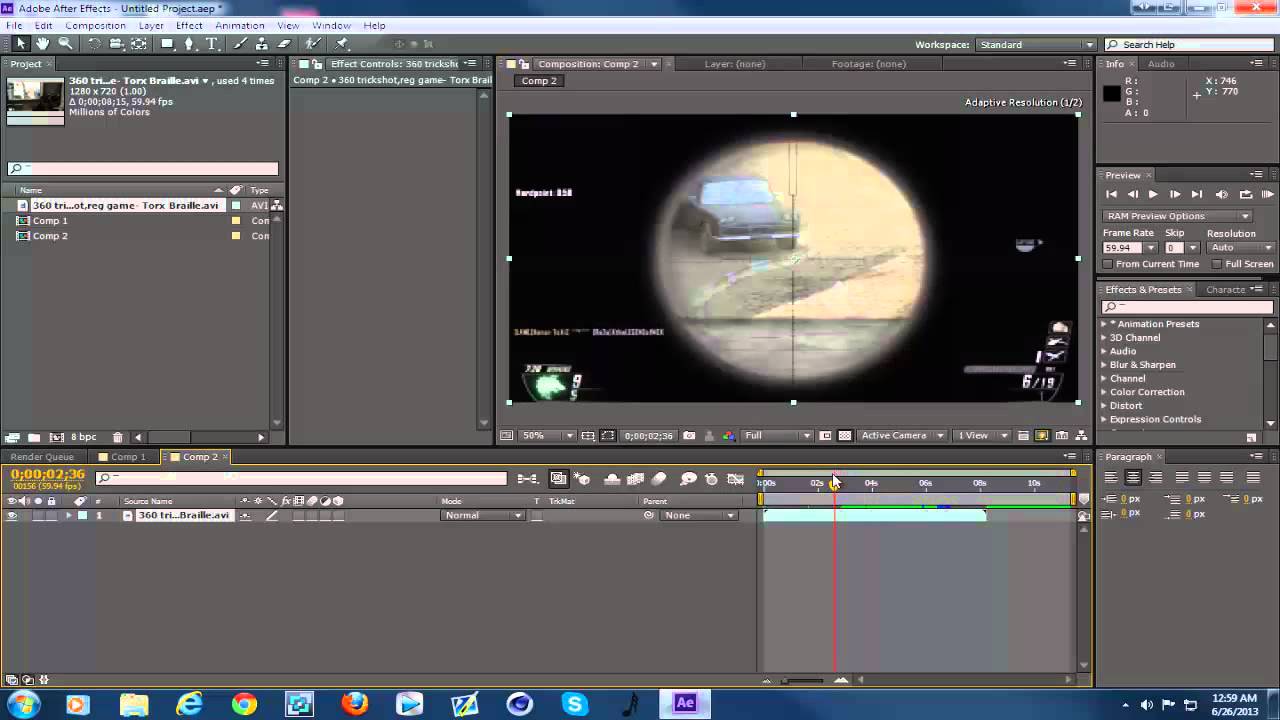Select the Rotation tool
1280x720 pixels.
(x=94, y=44)
